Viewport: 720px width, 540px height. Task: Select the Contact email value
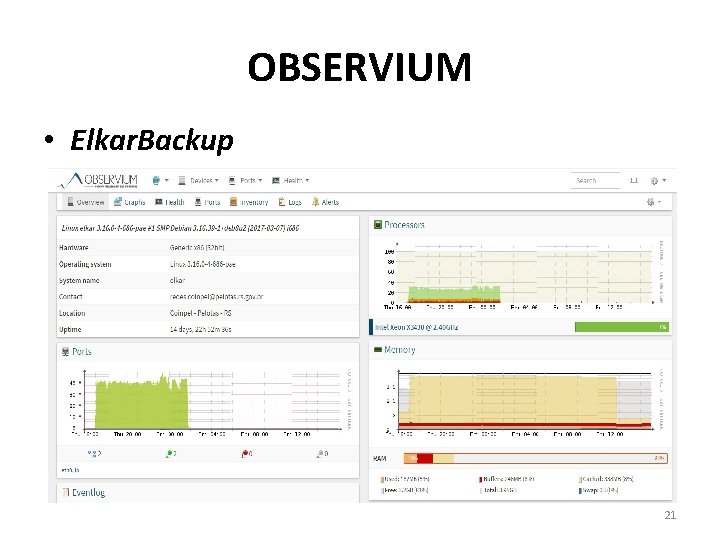(216, 297)
